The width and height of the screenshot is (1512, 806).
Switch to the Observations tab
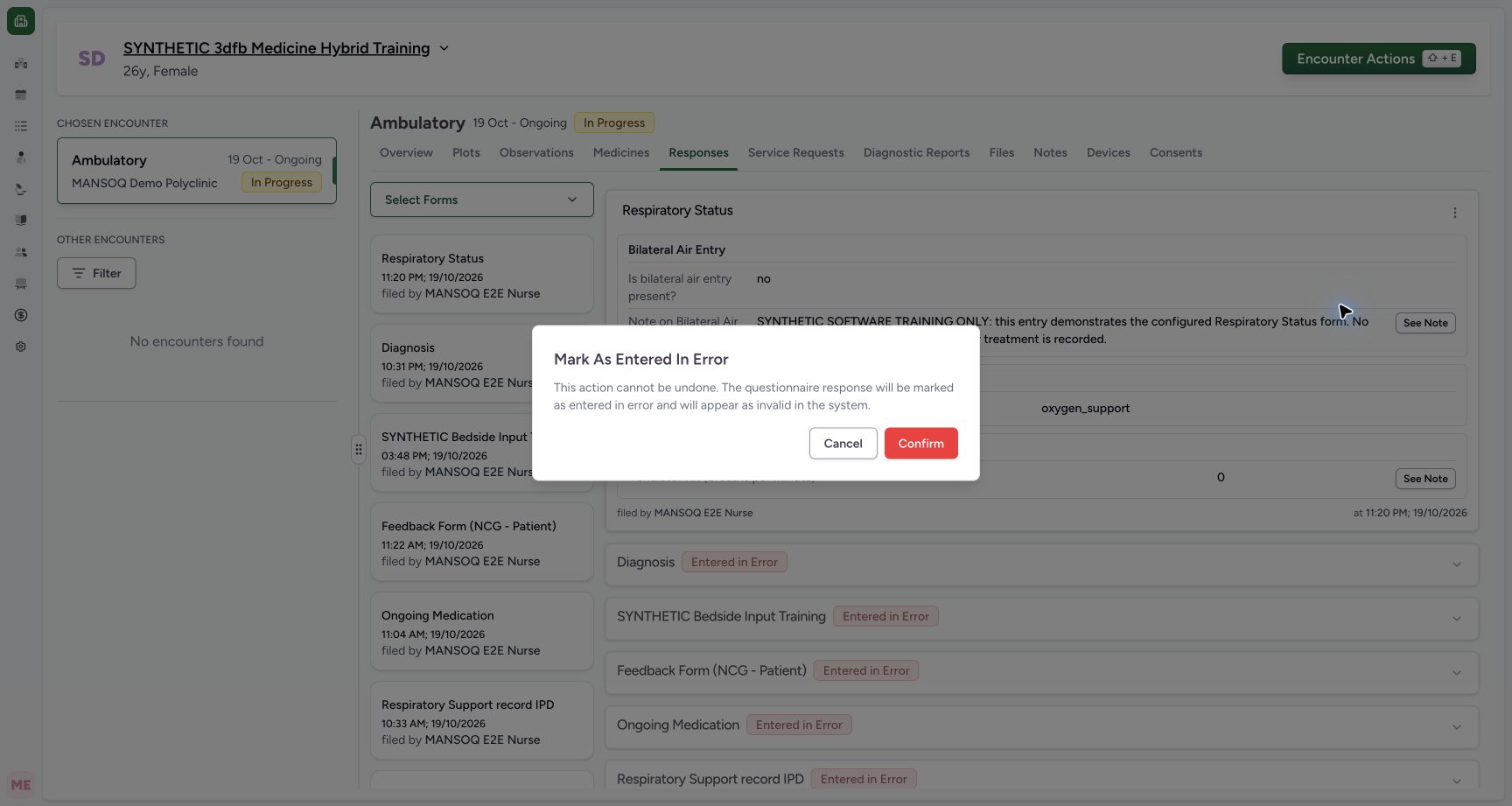(536, 152)
